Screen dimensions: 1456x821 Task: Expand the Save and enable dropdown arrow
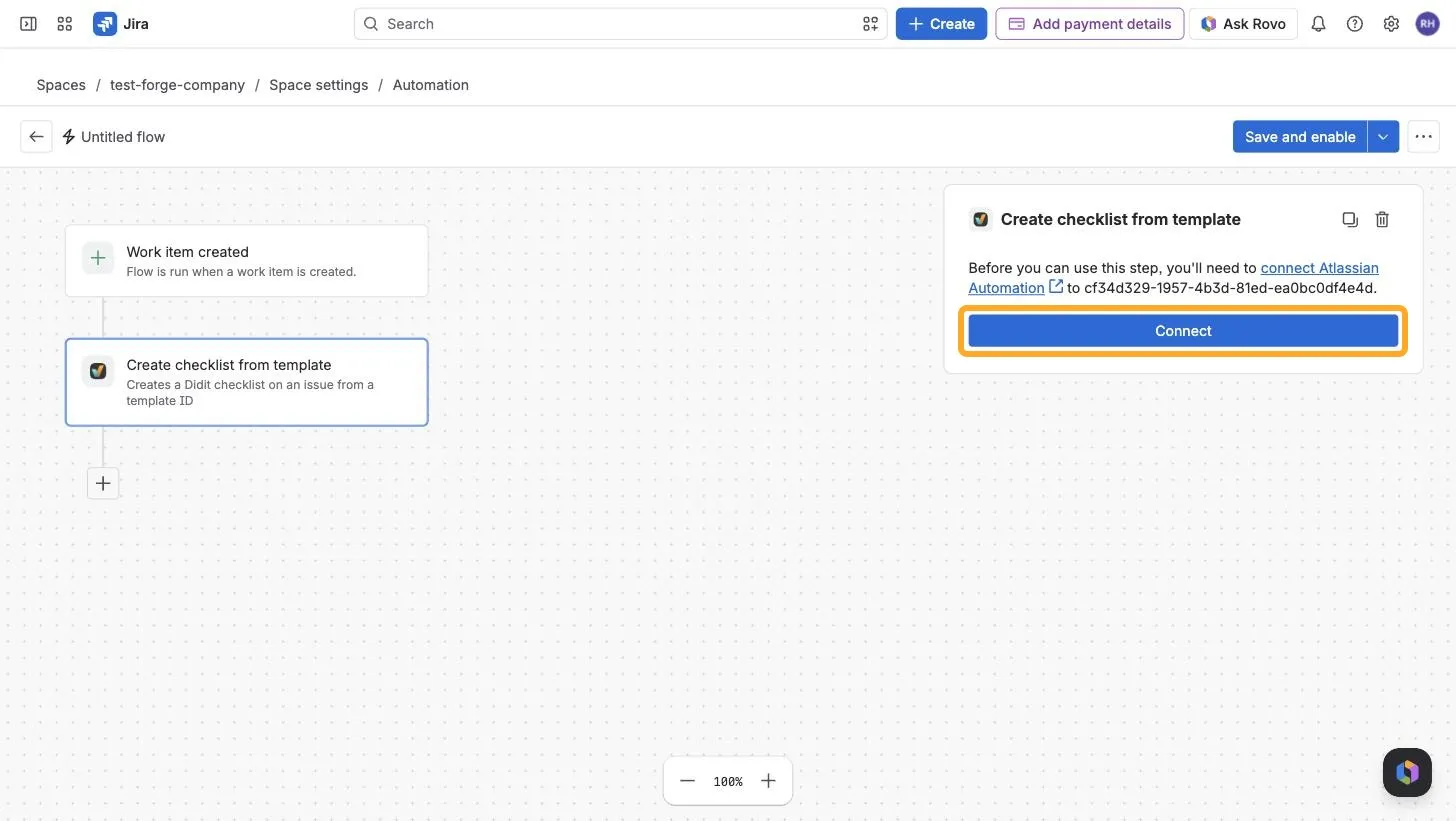(1383, 137)
